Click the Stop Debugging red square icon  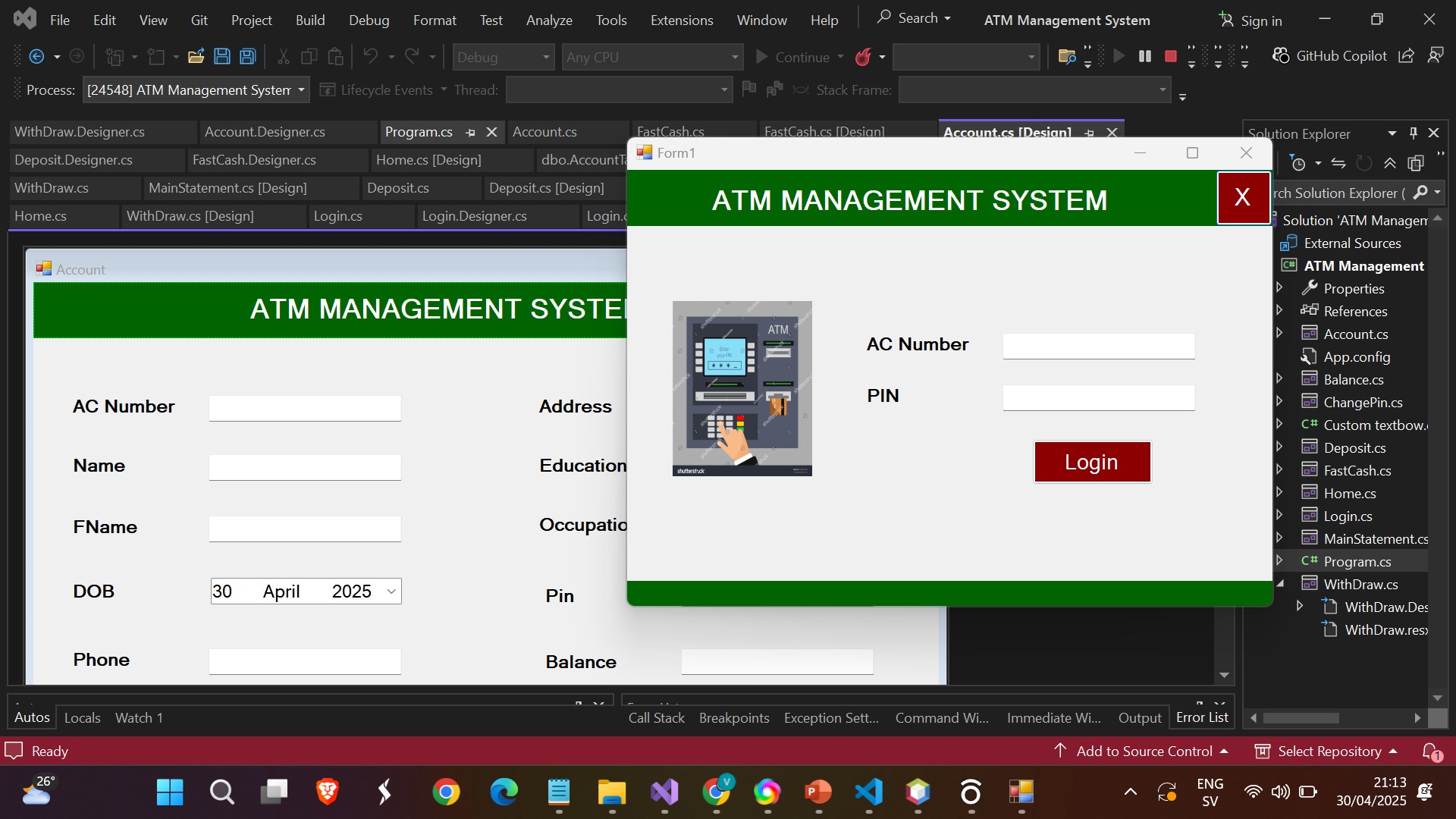point(1170,56)
